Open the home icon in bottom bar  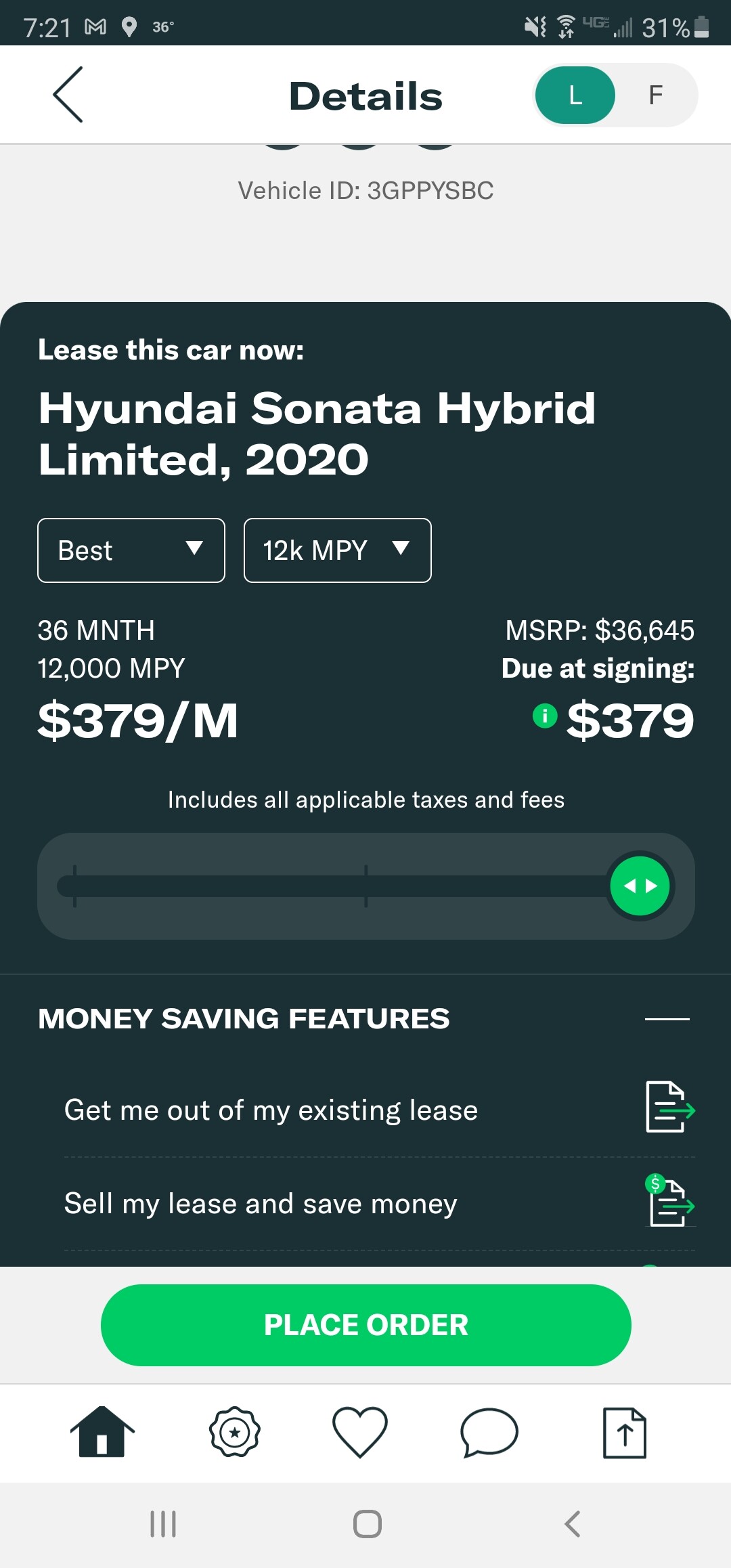point(102,1431)
